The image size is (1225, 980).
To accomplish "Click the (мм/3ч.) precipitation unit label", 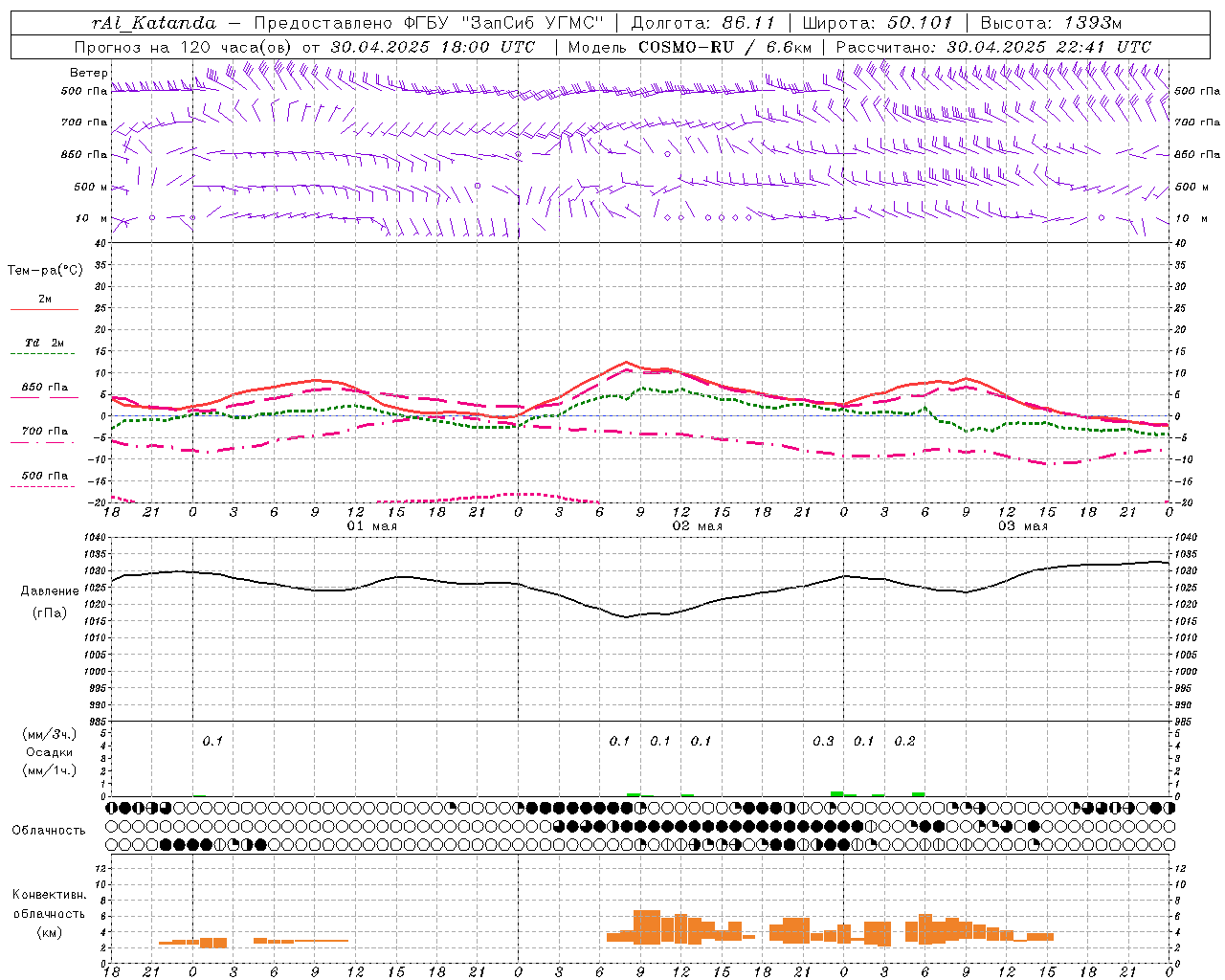I will pyautogui.click(x=49, y=734).
